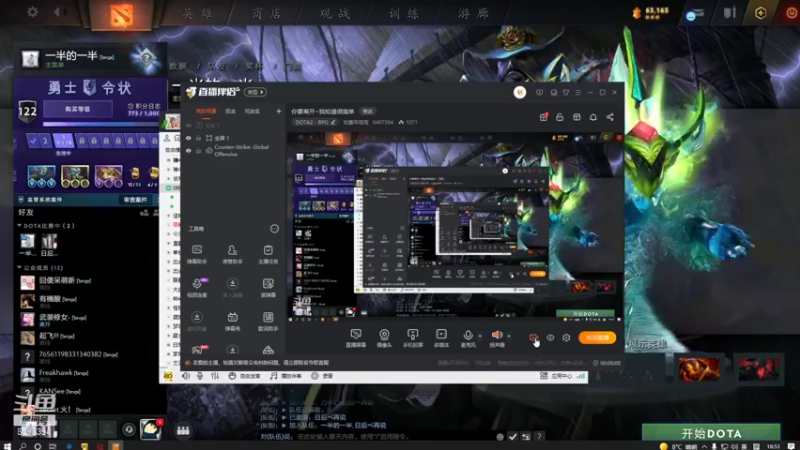Click the checkmark icon in Dota chat bar

point(513,437)
